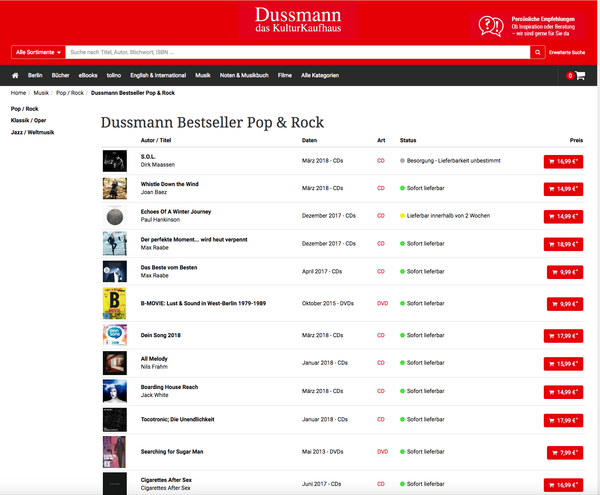Image resolution: width=600 pixels, height=495 pixels.
Task: Select Pop / Rock in left sidebar
Action: point(24,109)
